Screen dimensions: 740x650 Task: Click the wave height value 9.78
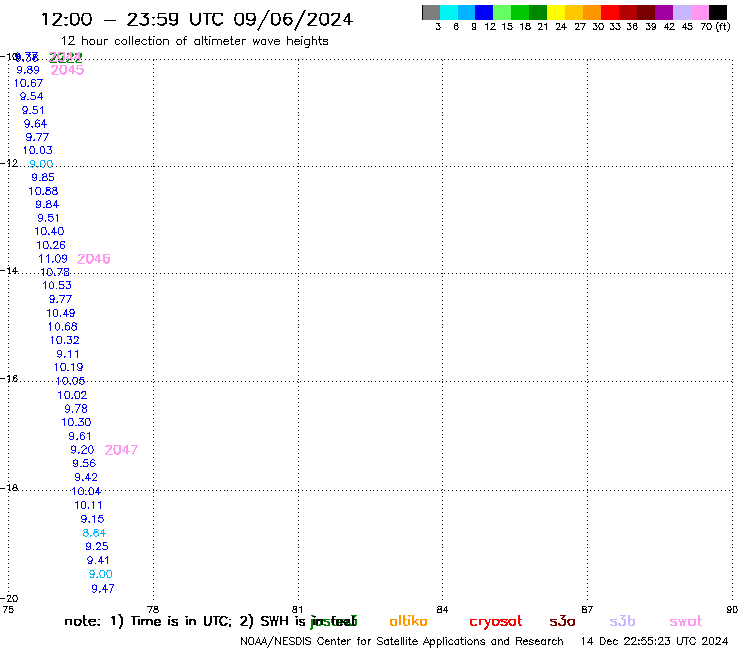tap(76, 409)
